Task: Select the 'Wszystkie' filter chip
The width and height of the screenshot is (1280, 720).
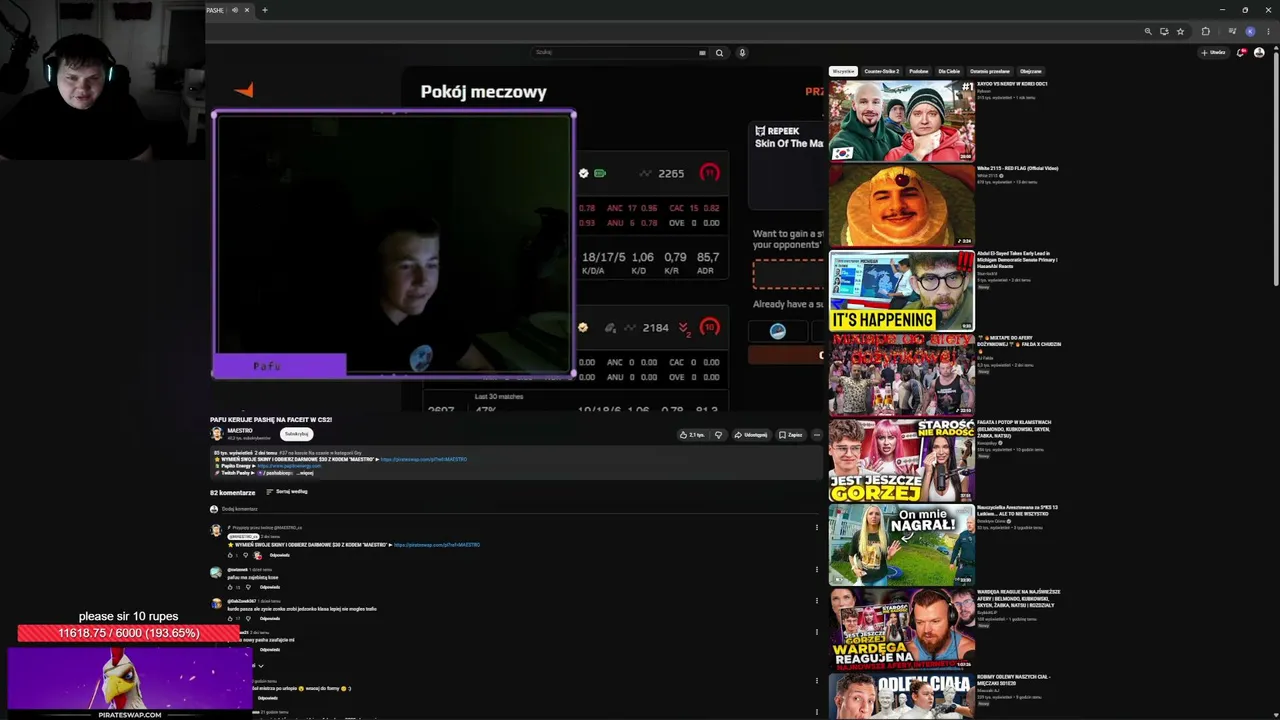Action: [844, 72]
